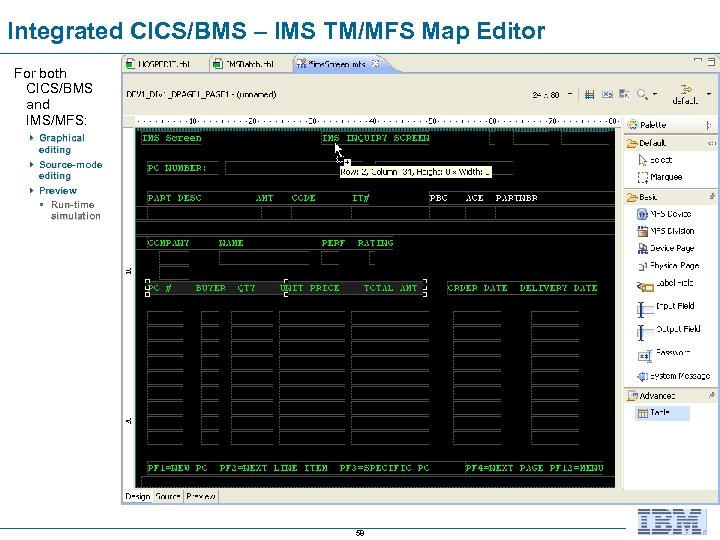Select the System Message palette tool
The width and height of the screenshot is (720, 540).
(x=673, y=376)
